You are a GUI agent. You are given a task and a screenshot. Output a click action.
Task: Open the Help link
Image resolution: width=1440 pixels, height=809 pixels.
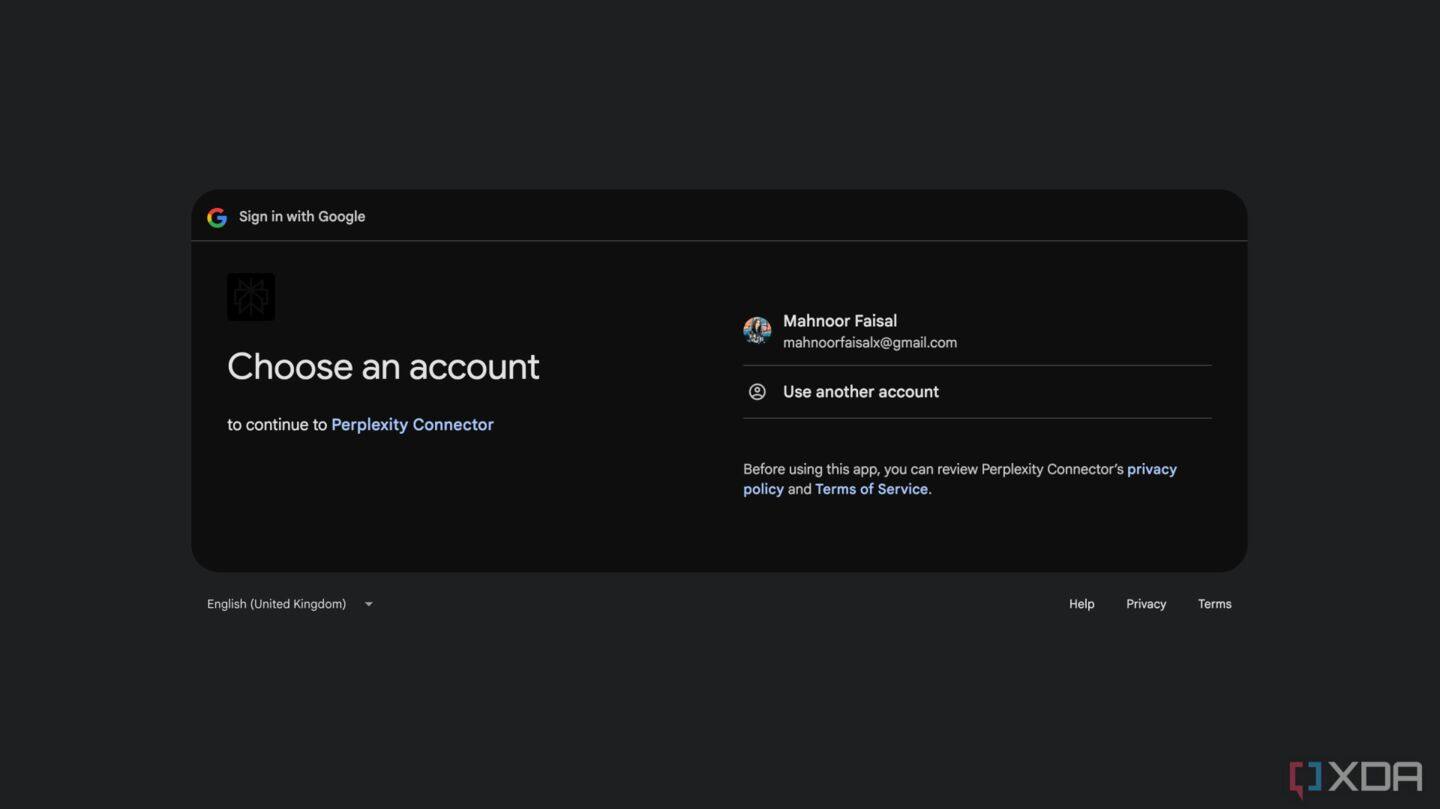click(x=1081, y=603)
